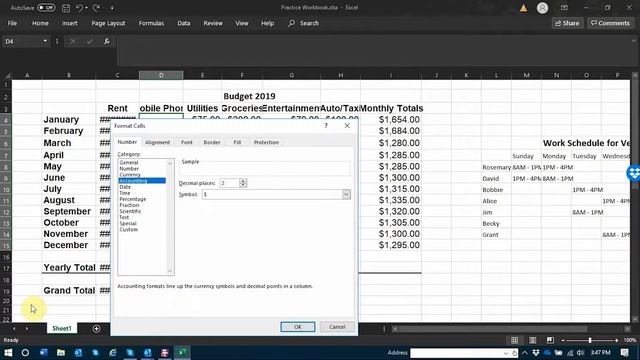Switch to the Alignment tab
The width and height of the screenshot is (640, 360).
[157, 142]
